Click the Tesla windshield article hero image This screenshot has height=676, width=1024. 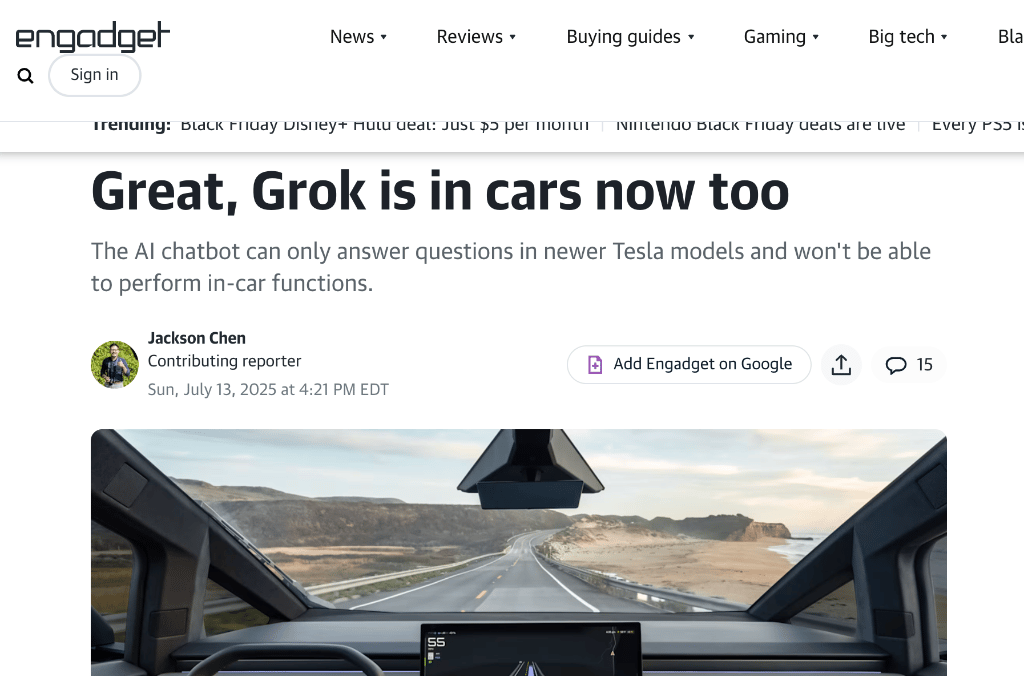pyautogui.click(x=519, y=553)
